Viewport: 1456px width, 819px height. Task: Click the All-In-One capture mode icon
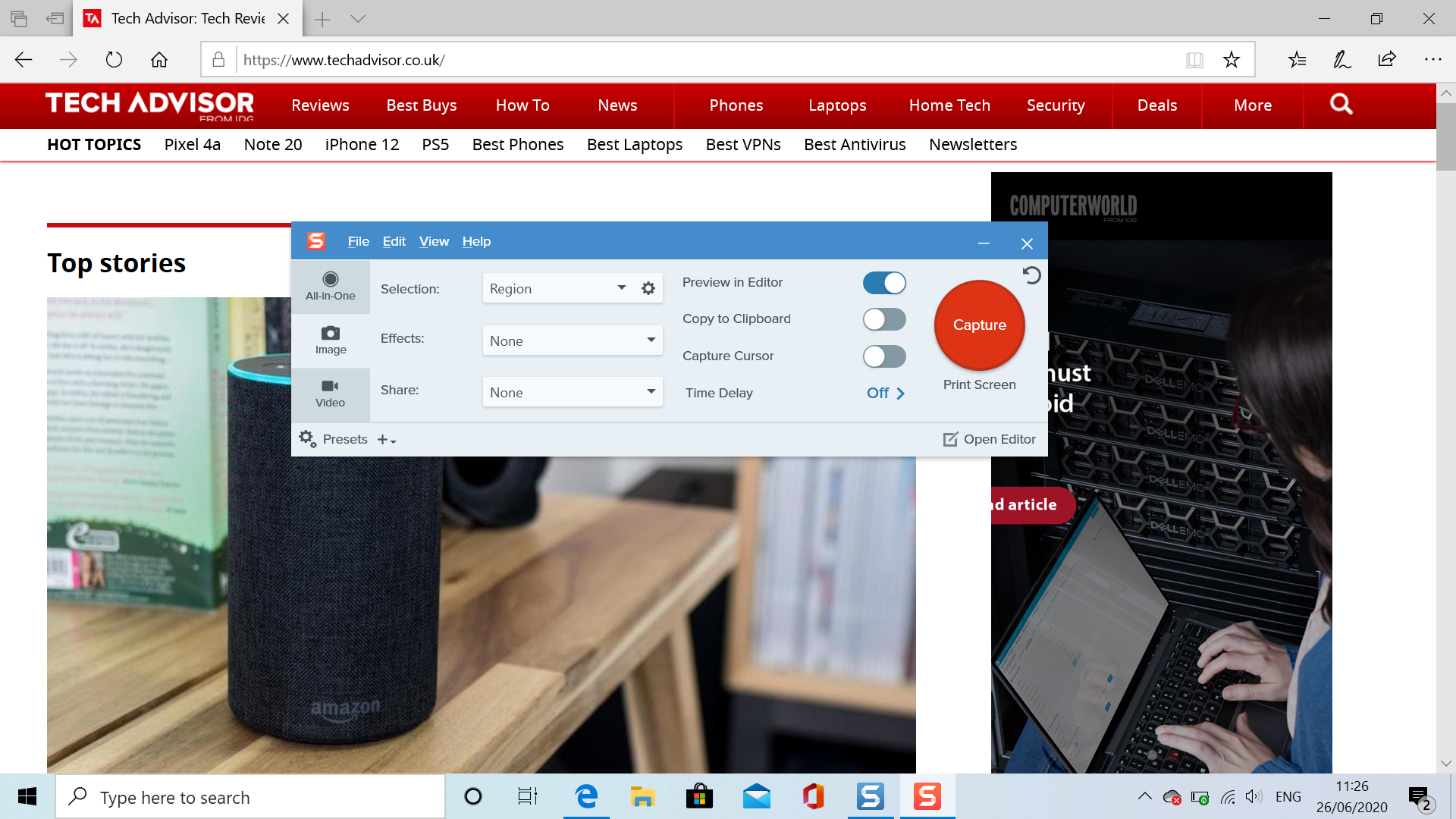coord(330,285)
